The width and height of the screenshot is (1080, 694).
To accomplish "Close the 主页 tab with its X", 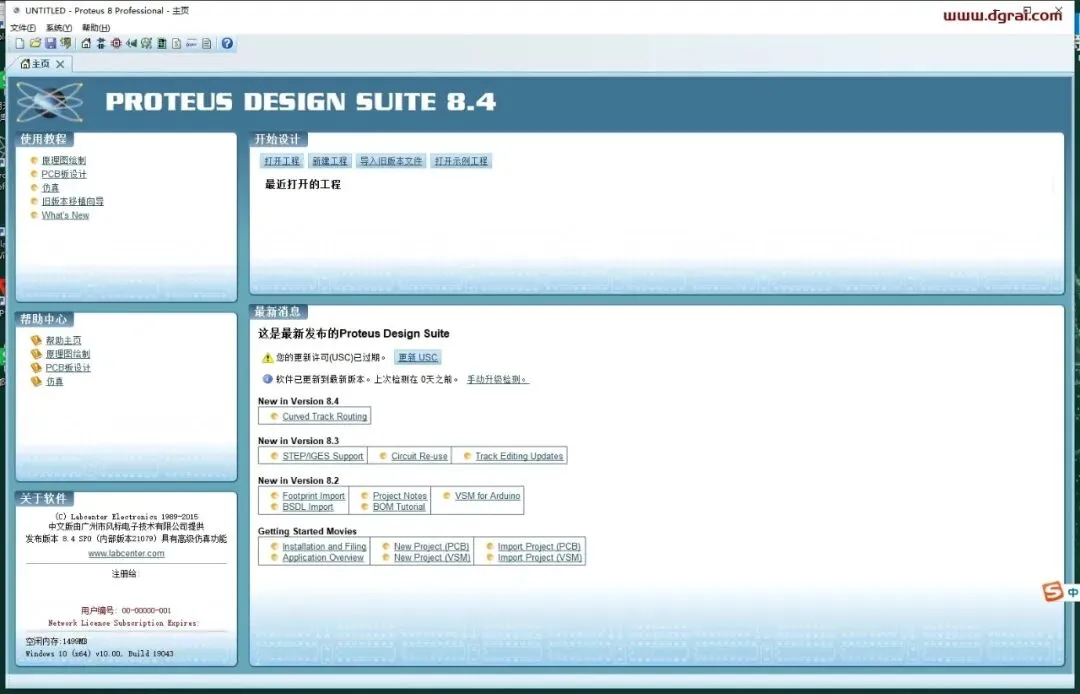I will tap(60, 64).
